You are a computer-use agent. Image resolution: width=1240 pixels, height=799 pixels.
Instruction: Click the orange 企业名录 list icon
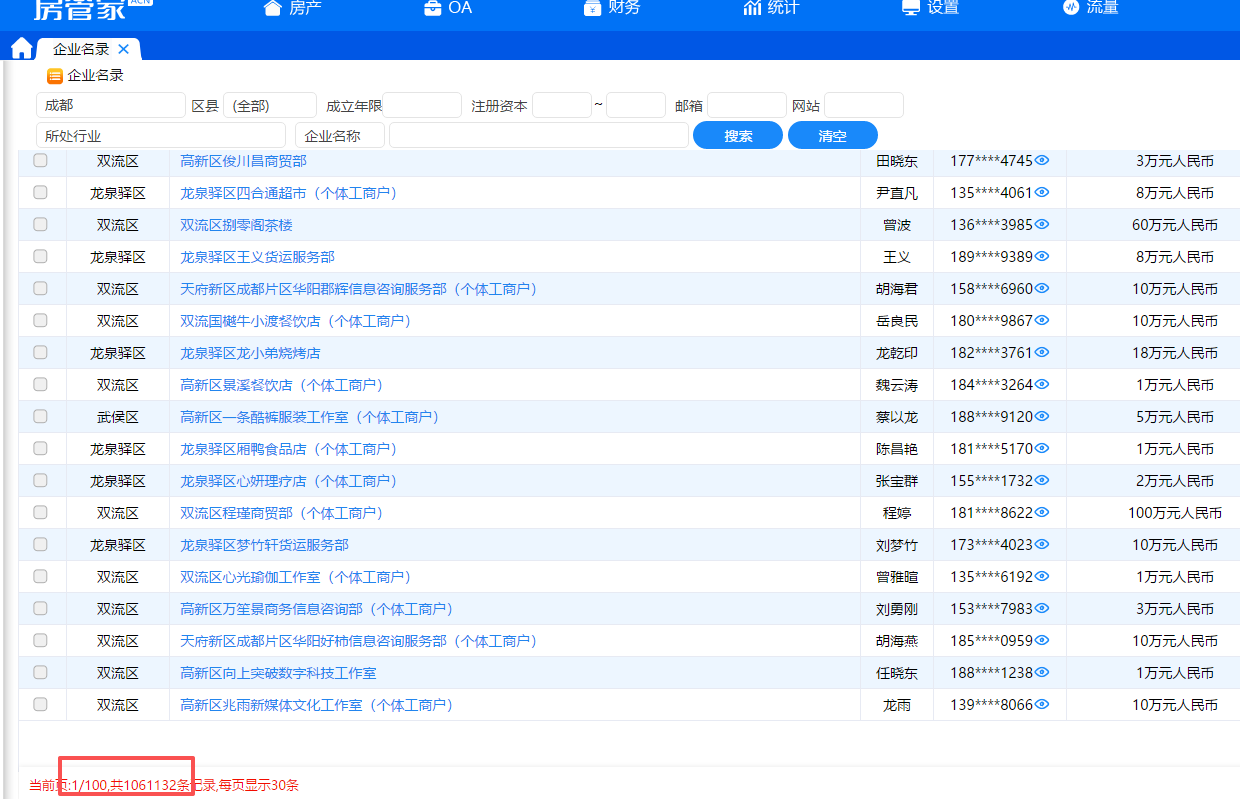coord(55,76)
